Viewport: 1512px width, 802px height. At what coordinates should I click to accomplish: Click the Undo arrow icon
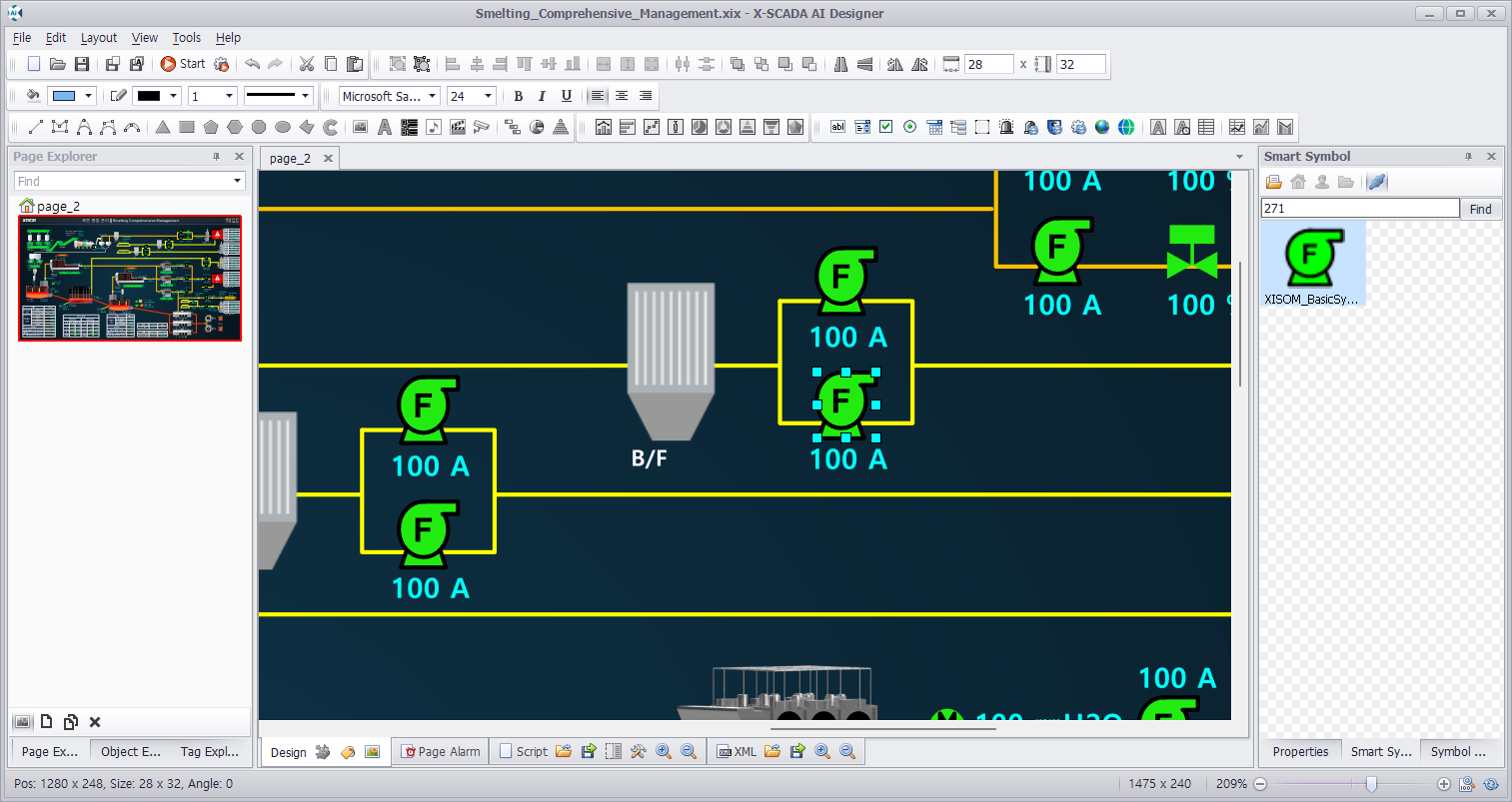(x=253, y=64)
